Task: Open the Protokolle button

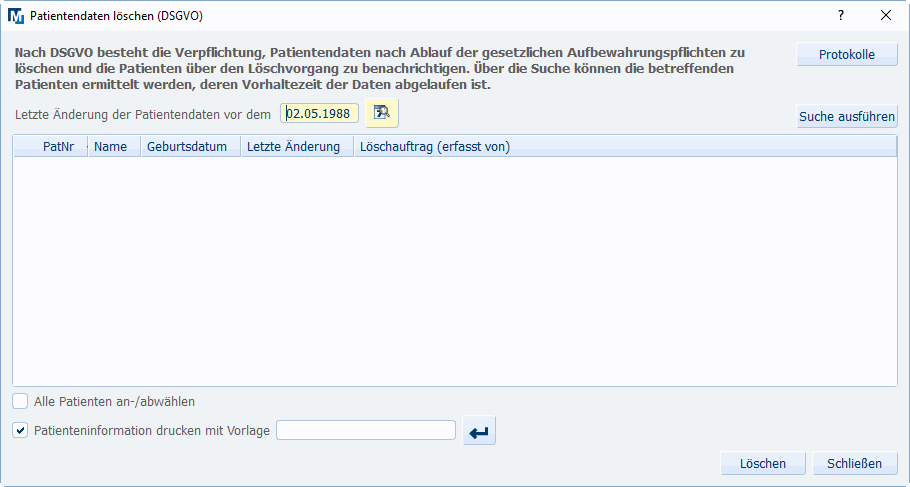Action: [x=847, y=55]
